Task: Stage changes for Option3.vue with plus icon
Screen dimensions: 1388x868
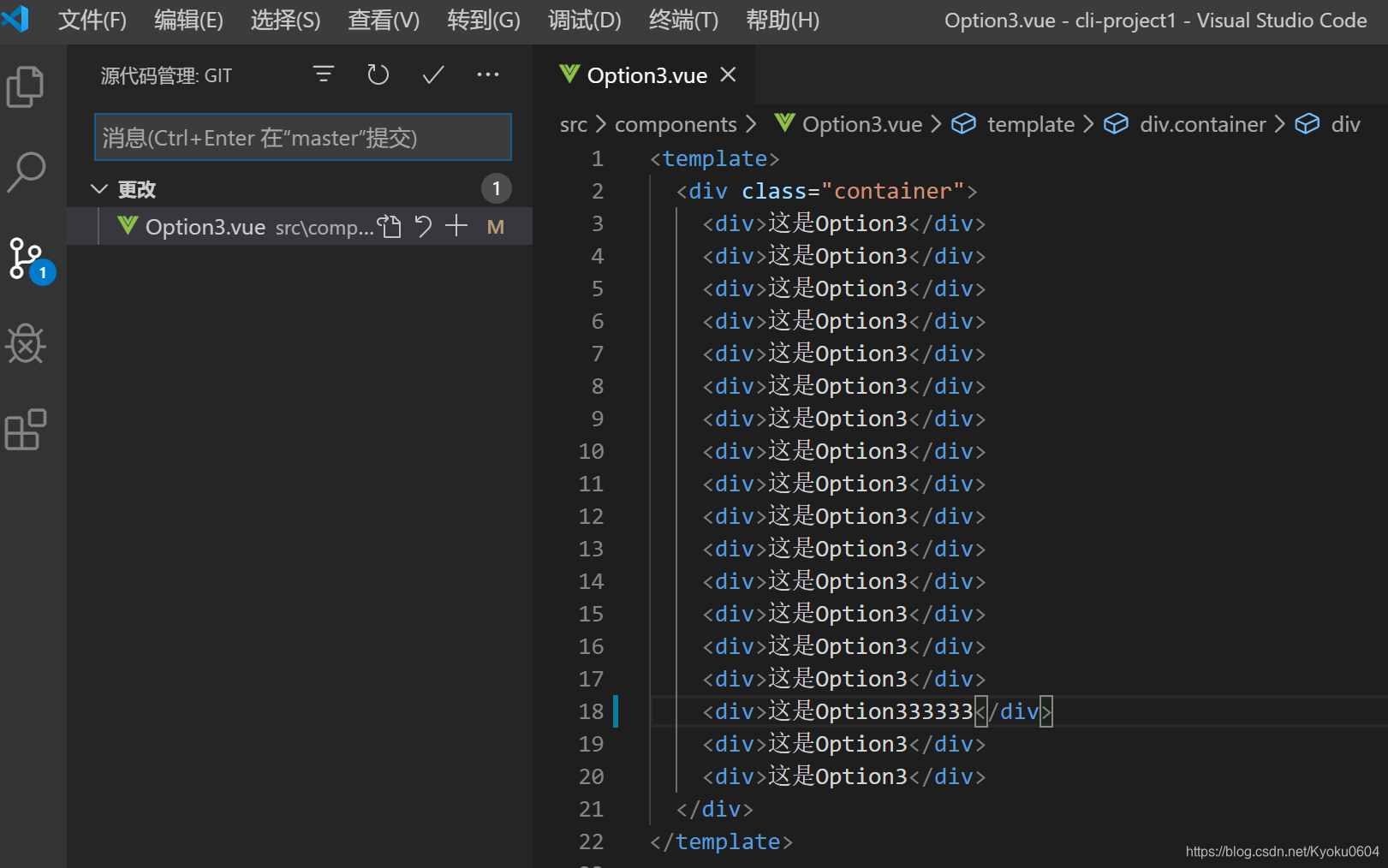Action: tap(456, 226)
